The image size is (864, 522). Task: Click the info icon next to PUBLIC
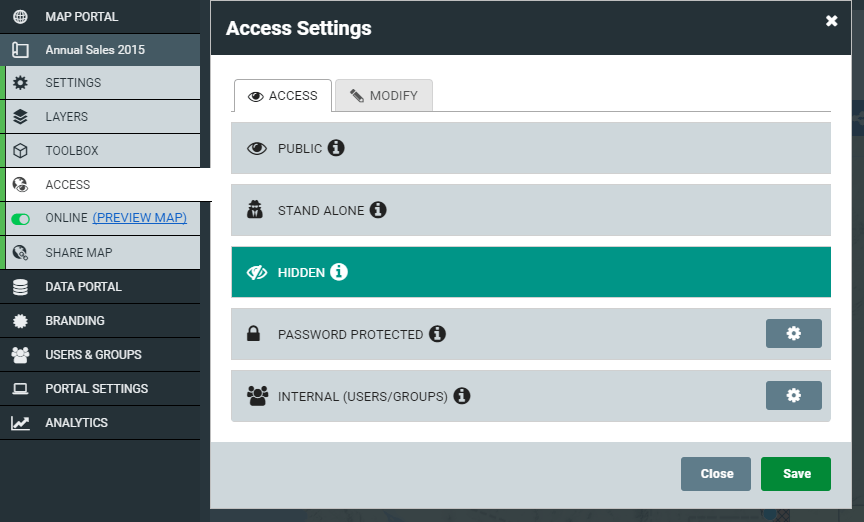(x=336, y=148)
